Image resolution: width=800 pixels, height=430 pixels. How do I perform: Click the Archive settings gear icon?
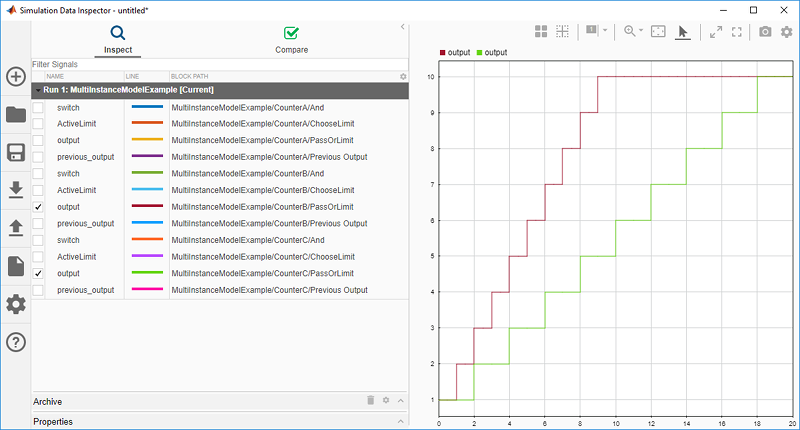click(386, 400)
